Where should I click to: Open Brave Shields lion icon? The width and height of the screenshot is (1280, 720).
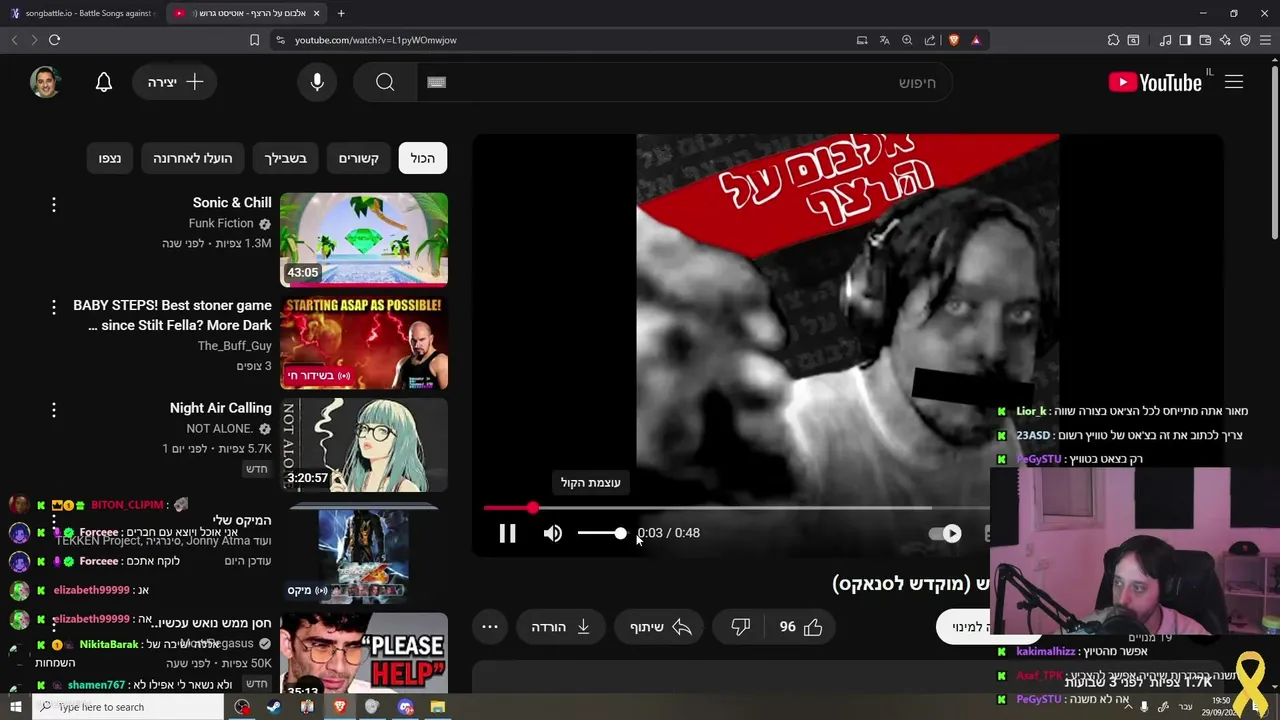[953, 40]
